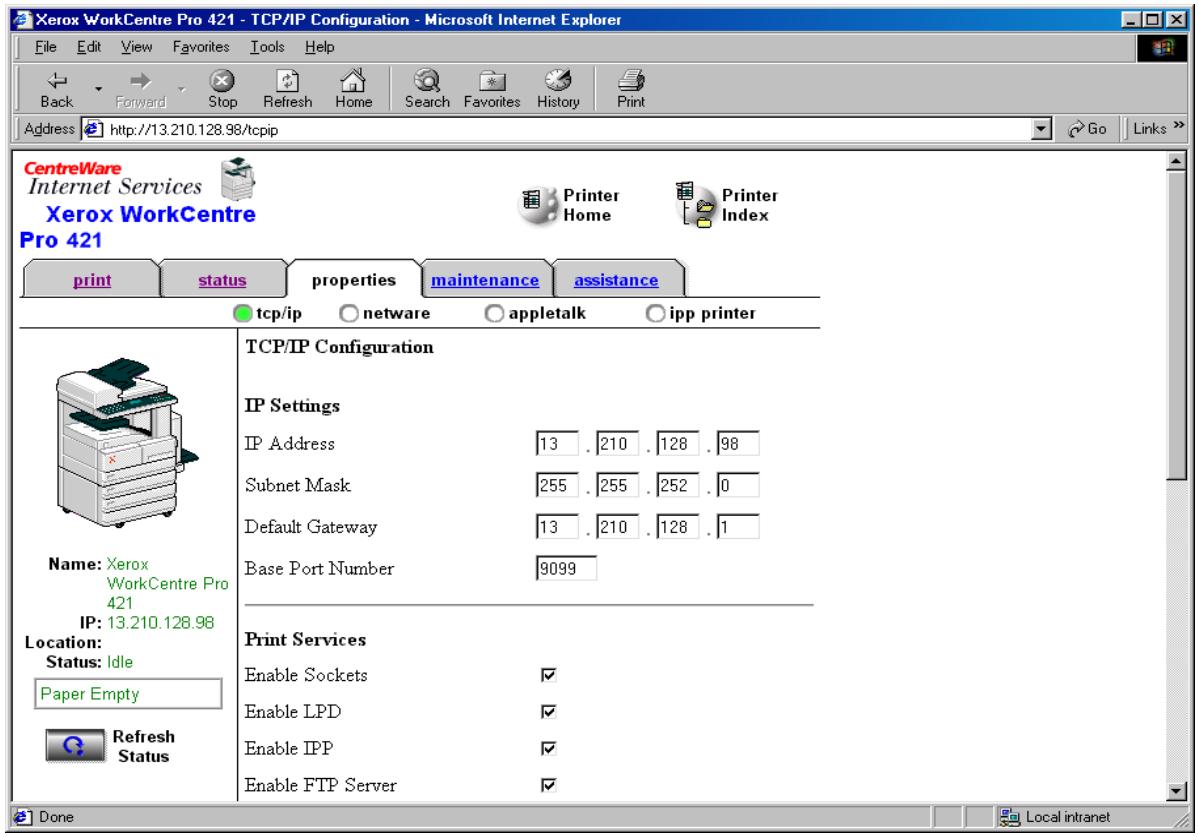Click the Paper Empty status box
The height and width of the screenshot is (837, 1198).
[x=128, y=693]
